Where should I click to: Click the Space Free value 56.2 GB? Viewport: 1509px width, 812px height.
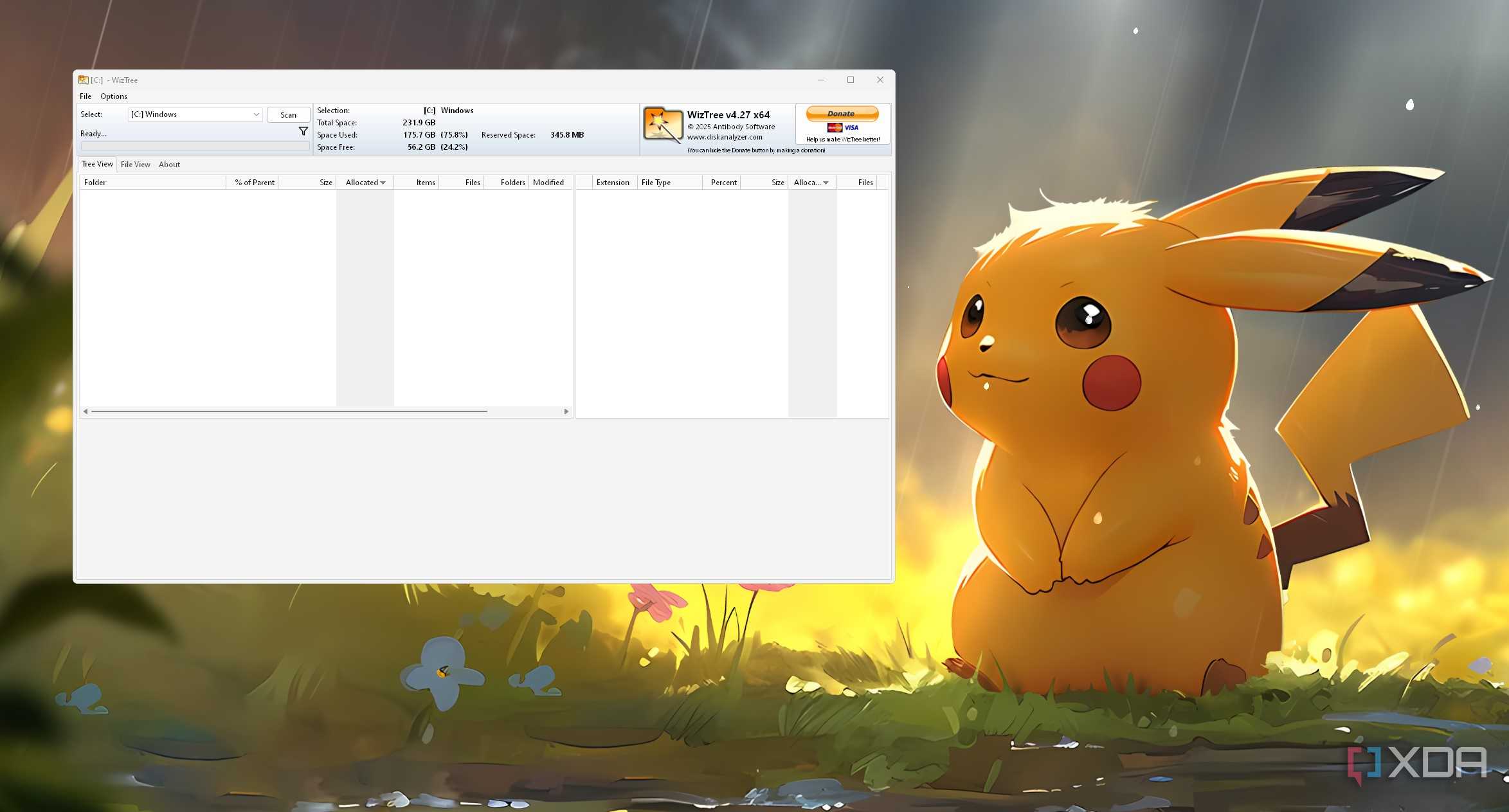point(421,147)
